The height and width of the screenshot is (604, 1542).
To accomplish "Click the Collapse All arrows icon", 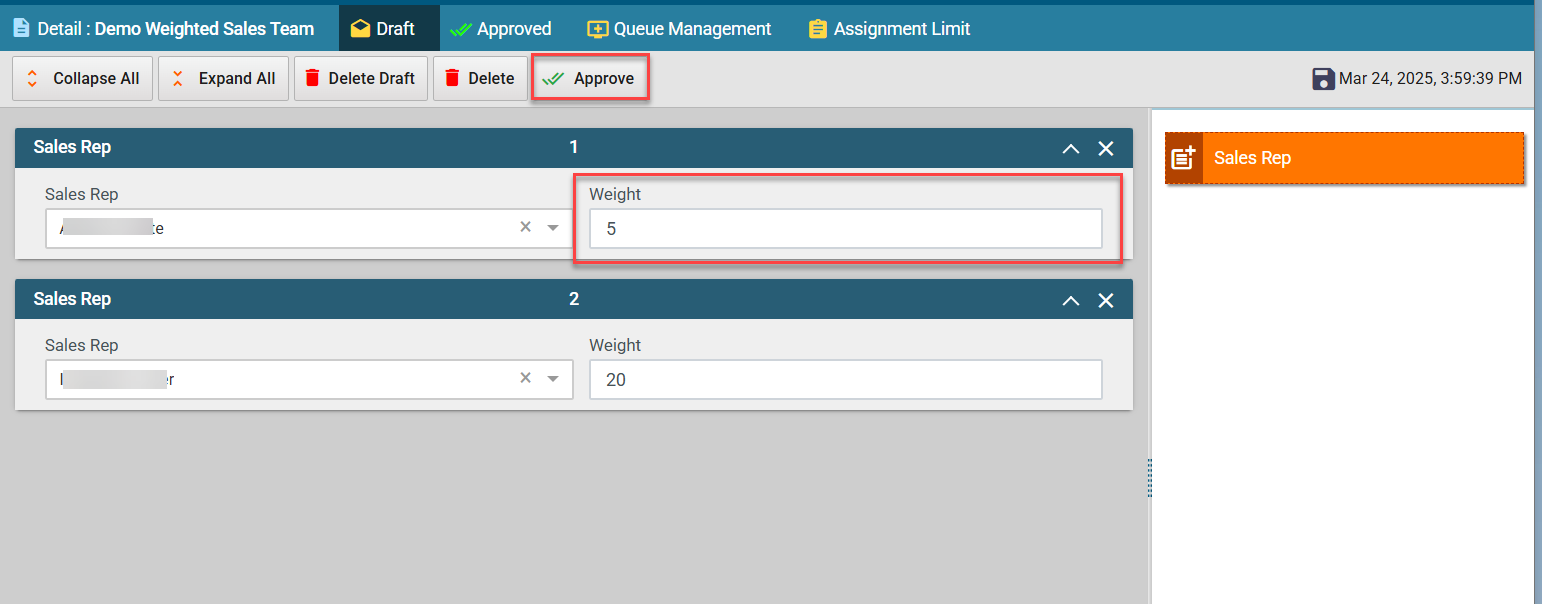I will click(33, 78).
